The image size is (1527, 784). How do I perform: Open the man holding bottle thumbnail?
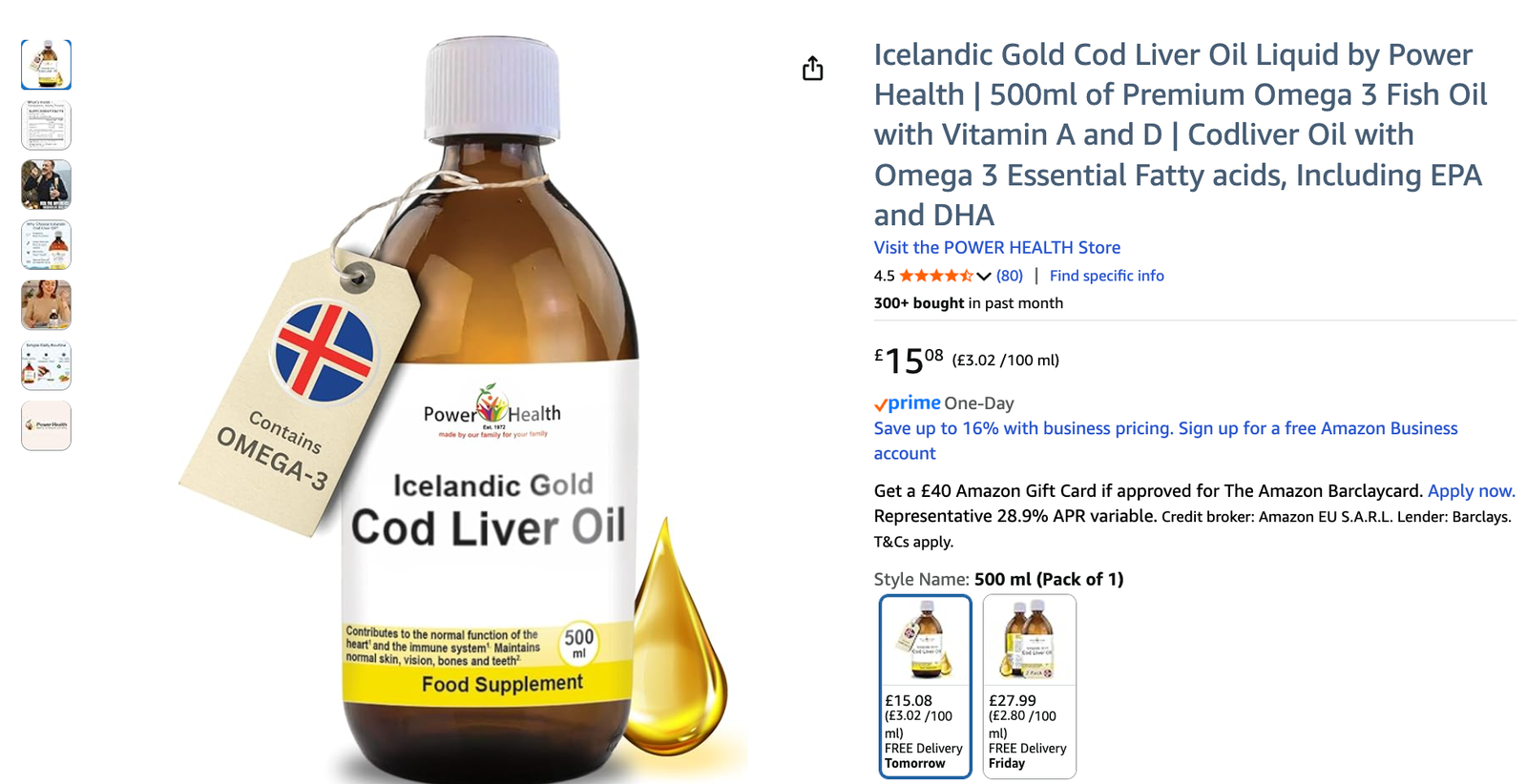tap(46, 185)
